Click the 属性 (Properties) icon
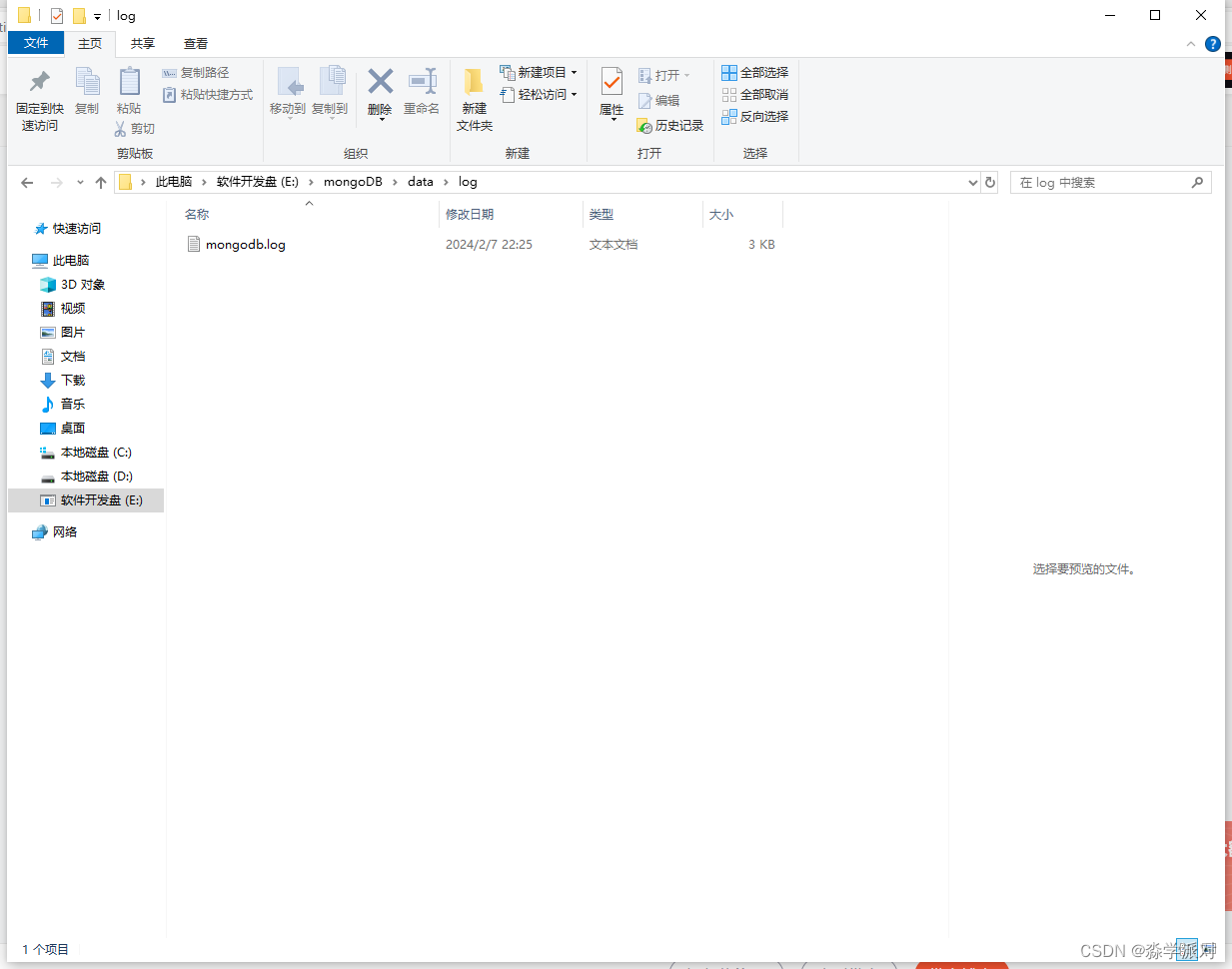This screenshot has width=1232, height=969. click(x=611, y=93)
